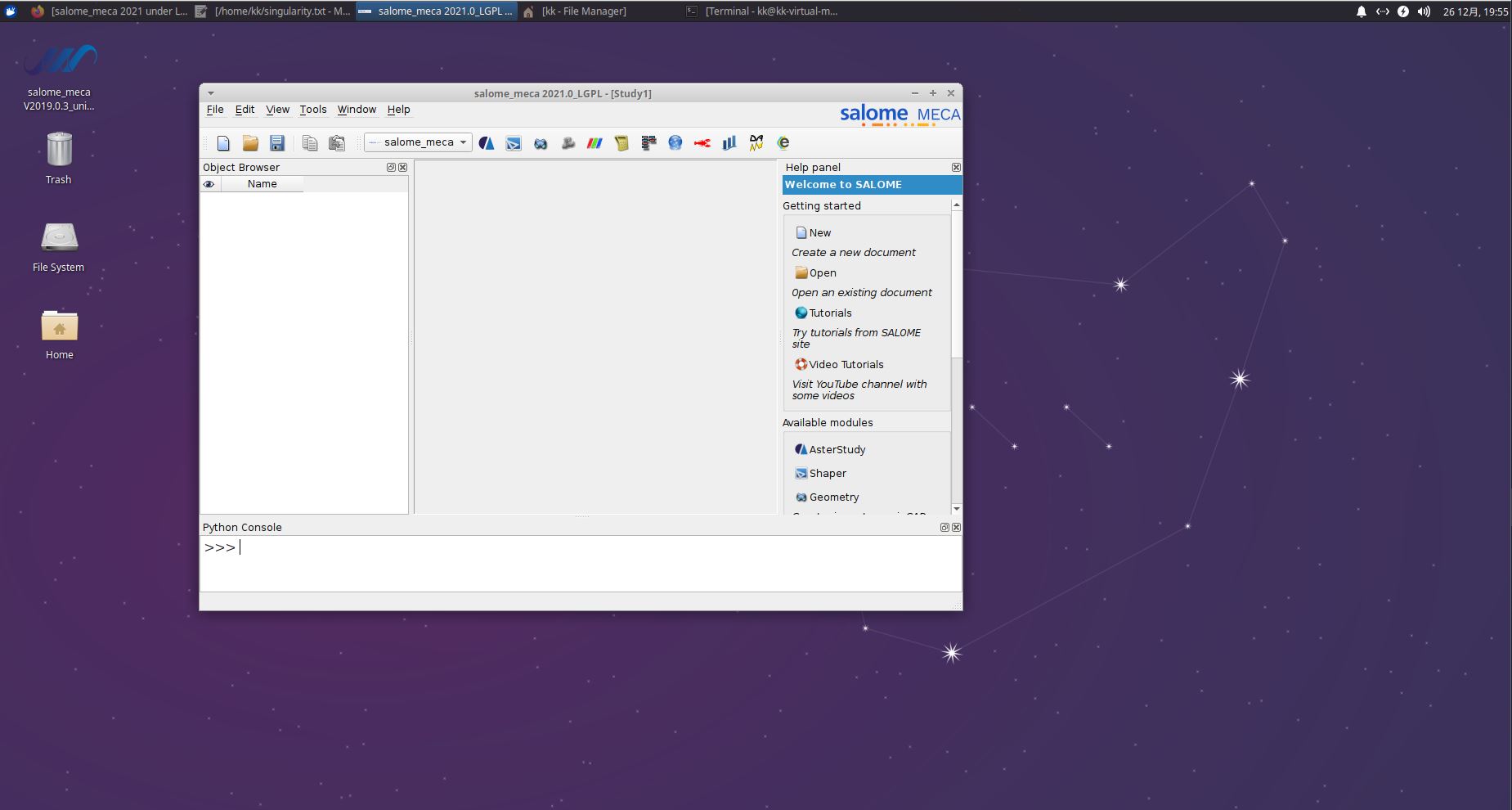Open the salome_meca module selector dropdown
This screenshot has height=810, width=1512.
[x=418, y=142]
